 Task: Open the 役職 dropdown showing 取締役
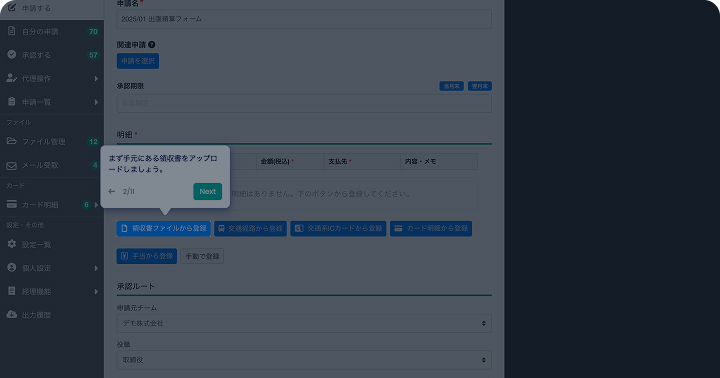click(304, 360)
